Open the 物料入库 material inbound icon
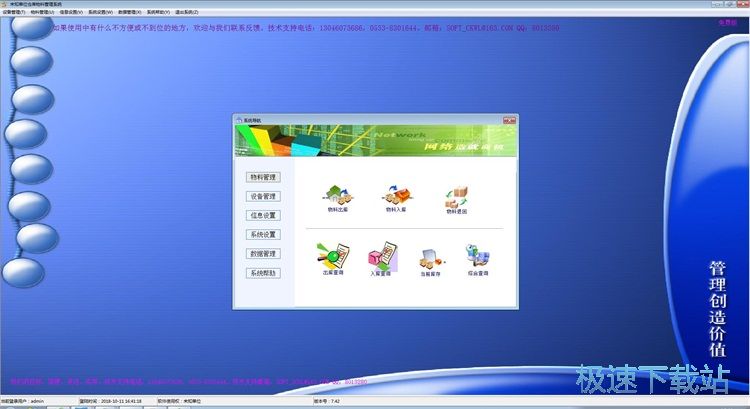750x409 pixels. point(397,199)
